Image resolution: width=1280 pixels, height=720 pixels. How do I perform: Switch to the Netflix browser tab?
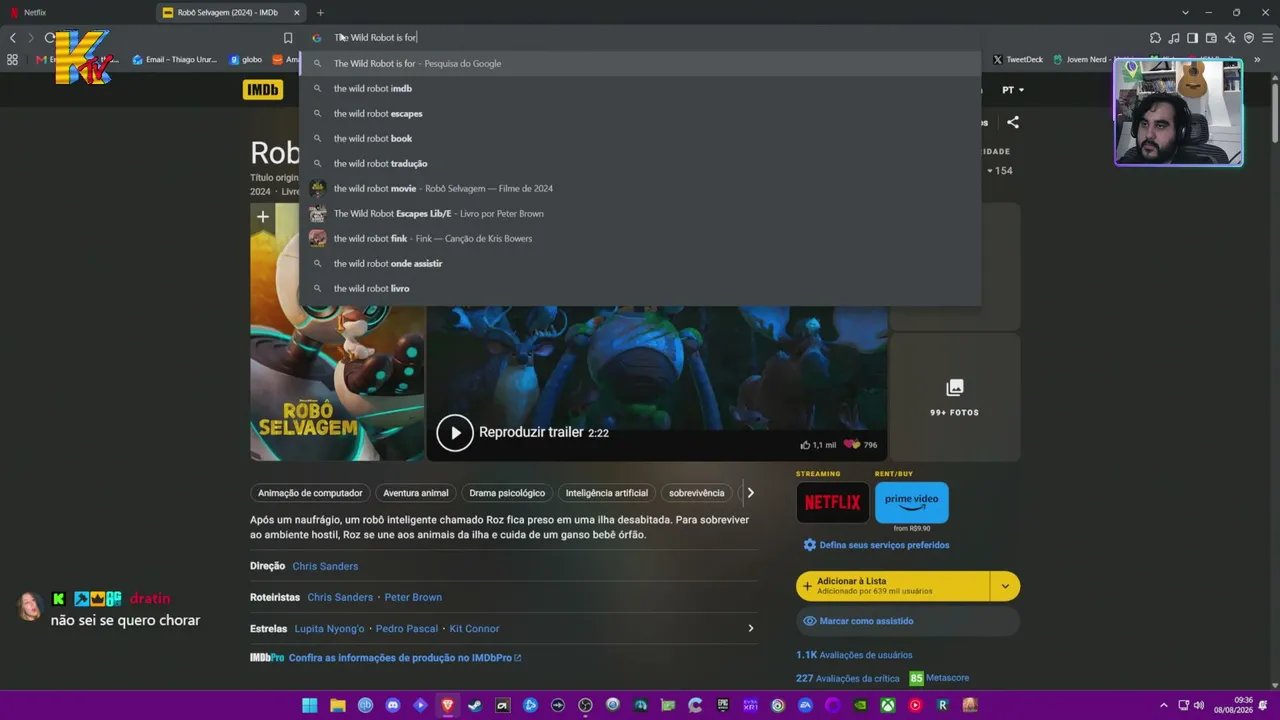click(78, 13)
